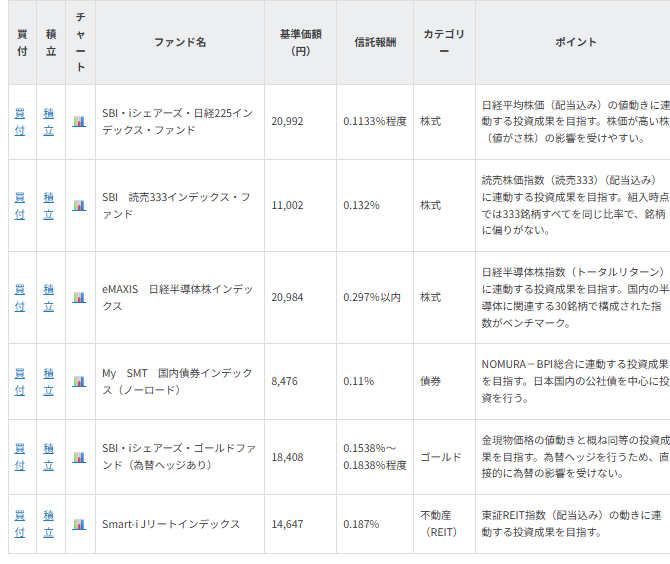Click 積立 link for 読売333インデックス・ファンド
Image resolution: width=670 pixels, height=564 pixels.
tap(49, 206)
